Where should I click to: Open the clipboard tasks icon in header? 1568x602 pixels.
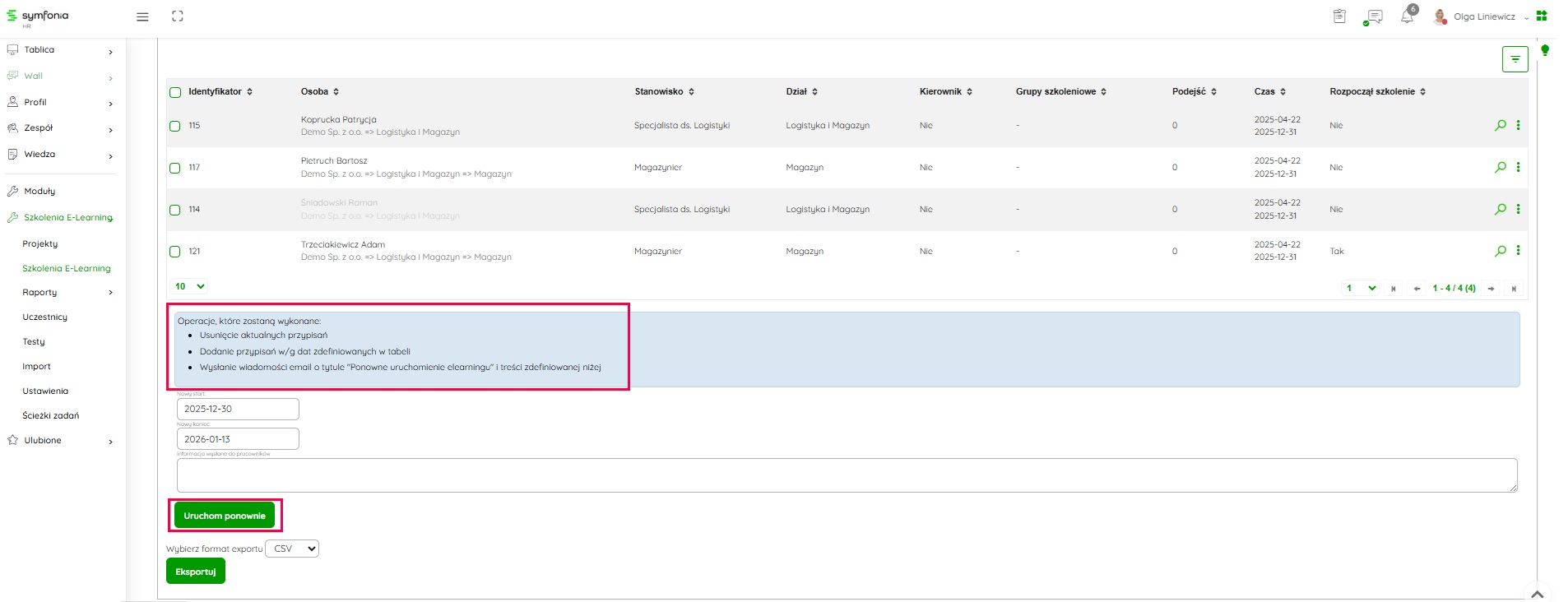(x=1339, y=16)
